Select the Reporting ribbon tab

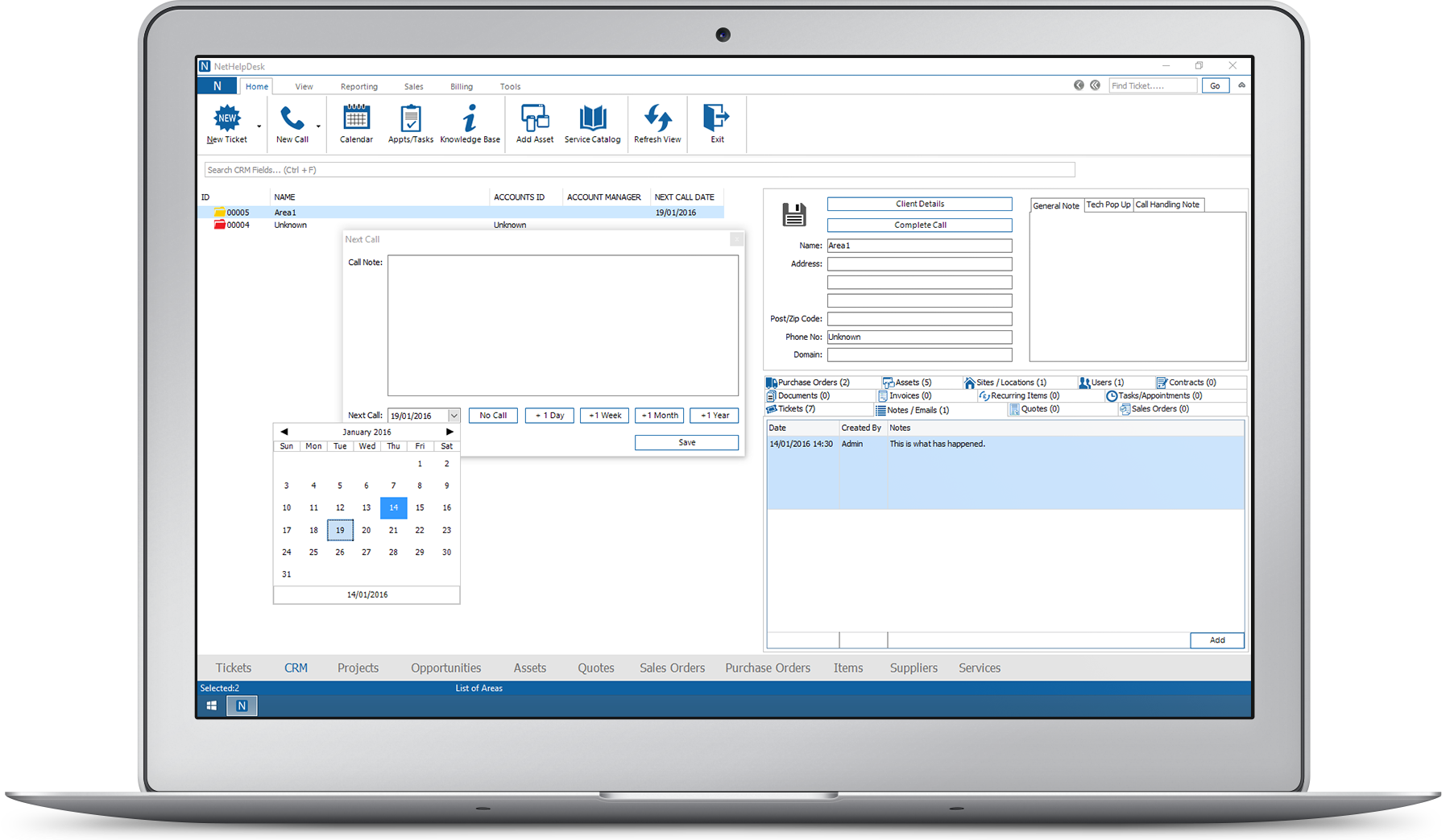tap(358, 86)
